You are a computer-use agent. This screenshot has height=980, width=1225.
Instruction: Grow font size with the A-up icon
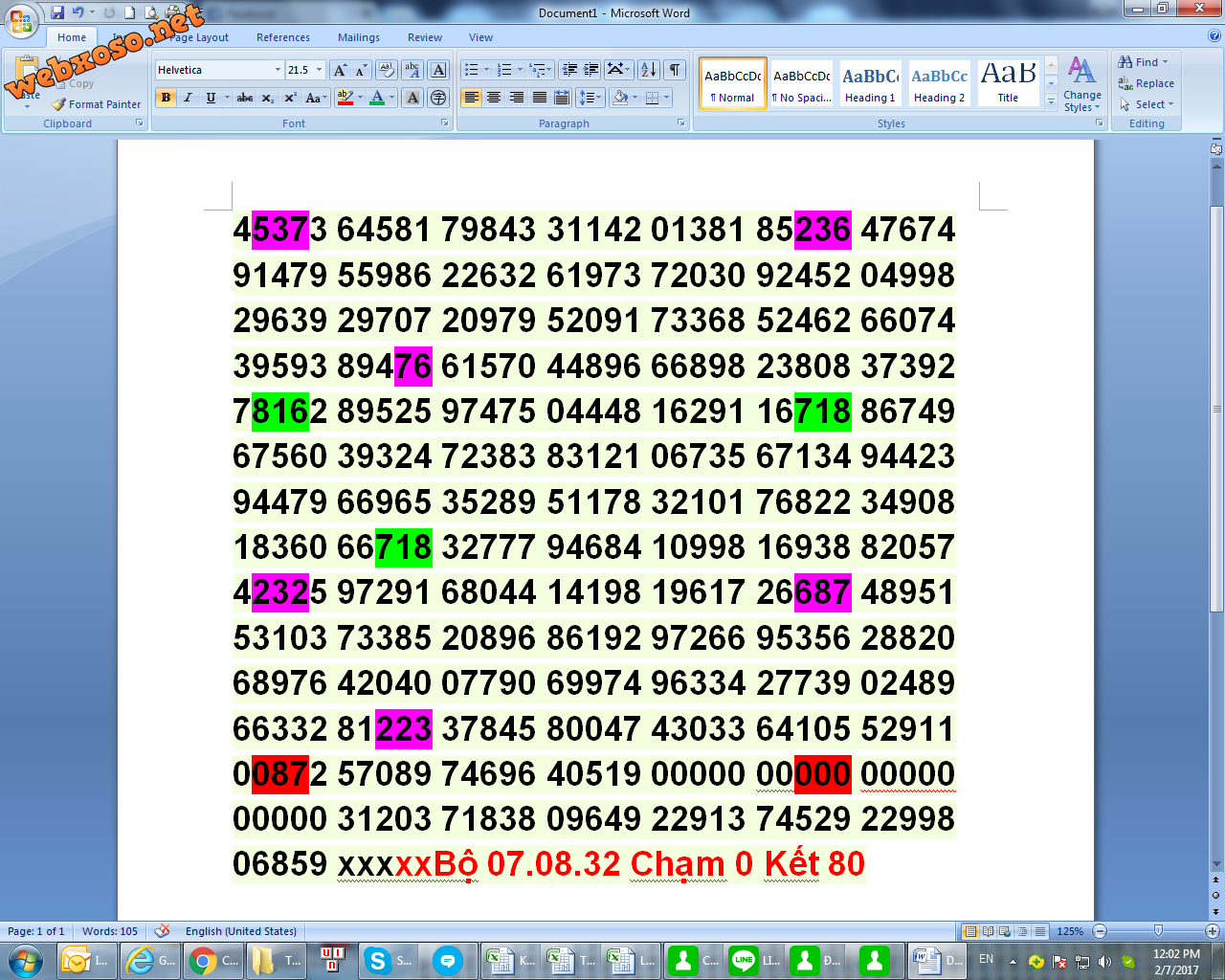point(340,70)
